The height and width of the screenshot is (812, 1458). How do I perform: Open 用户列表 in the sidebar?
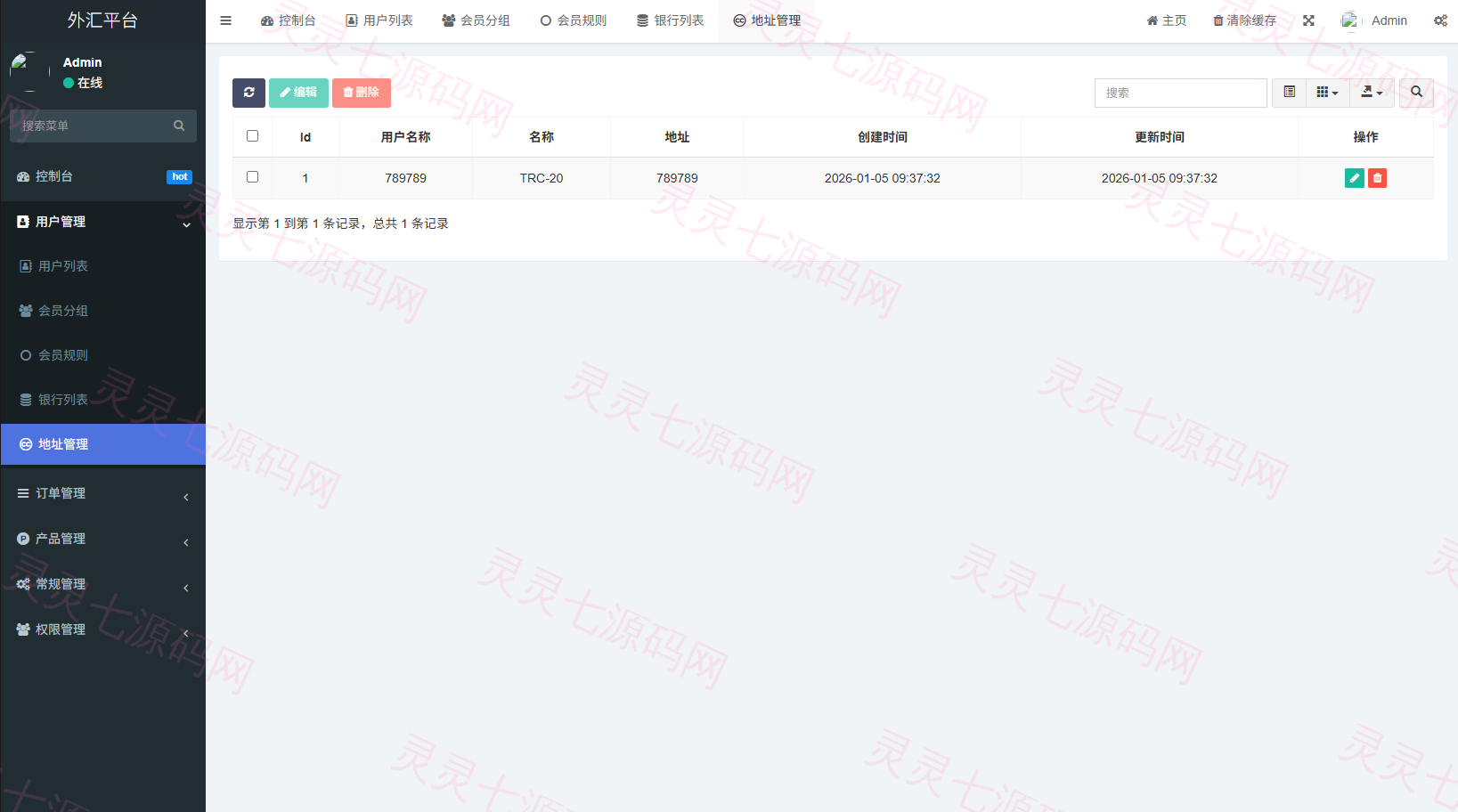(103, 266)
